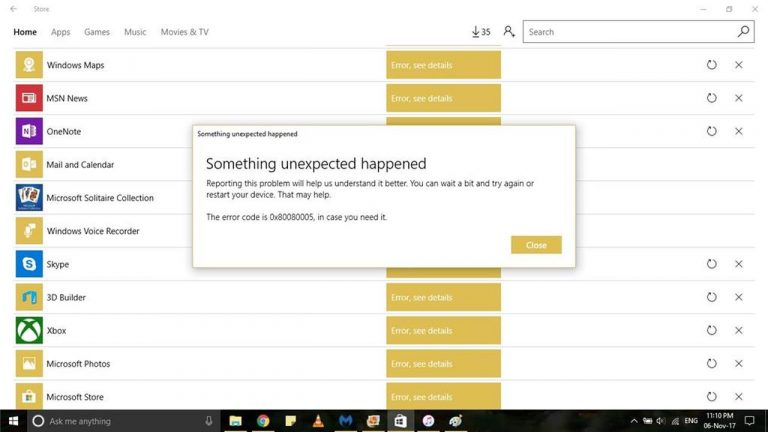View 3D Builder error details
The height and width of the screenshot is (432, 768).
443,297
